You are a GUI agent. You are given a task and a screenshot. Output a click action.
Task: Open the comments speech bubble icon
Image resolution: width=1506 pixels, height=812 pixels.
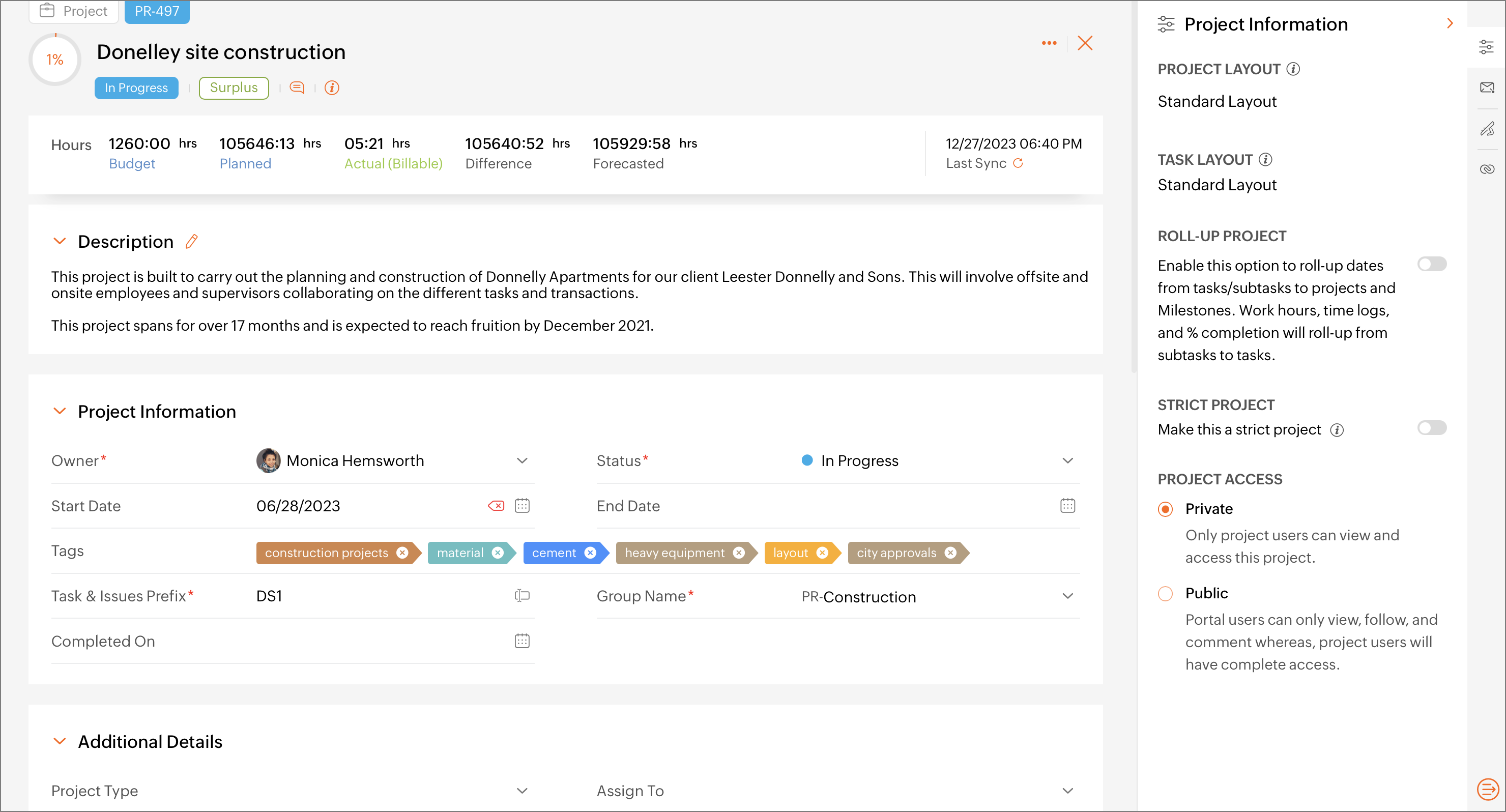[x=297, y=88]
